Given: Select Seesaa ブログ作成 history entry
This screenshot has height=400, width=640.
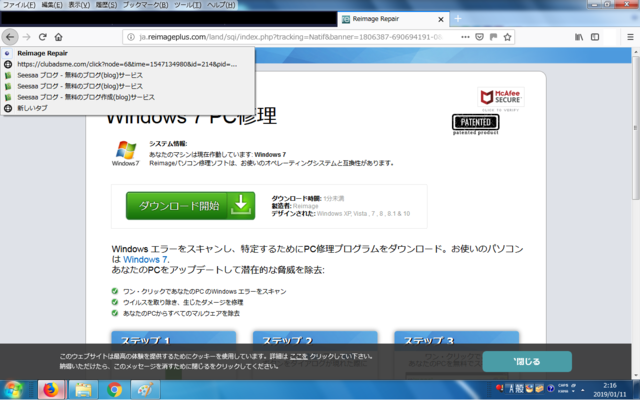Looking at the screenshot, I should [127, 97].
